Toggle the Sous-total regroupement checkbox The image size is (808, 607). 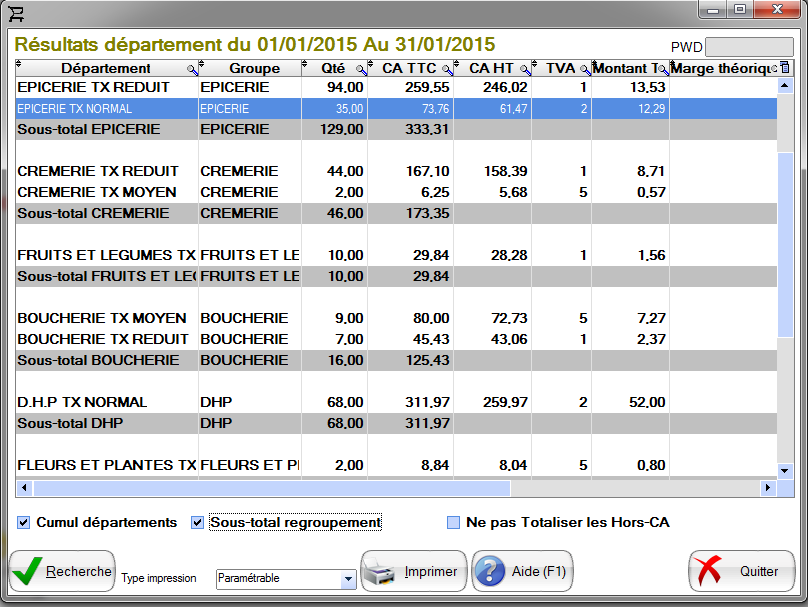[197, 522]
